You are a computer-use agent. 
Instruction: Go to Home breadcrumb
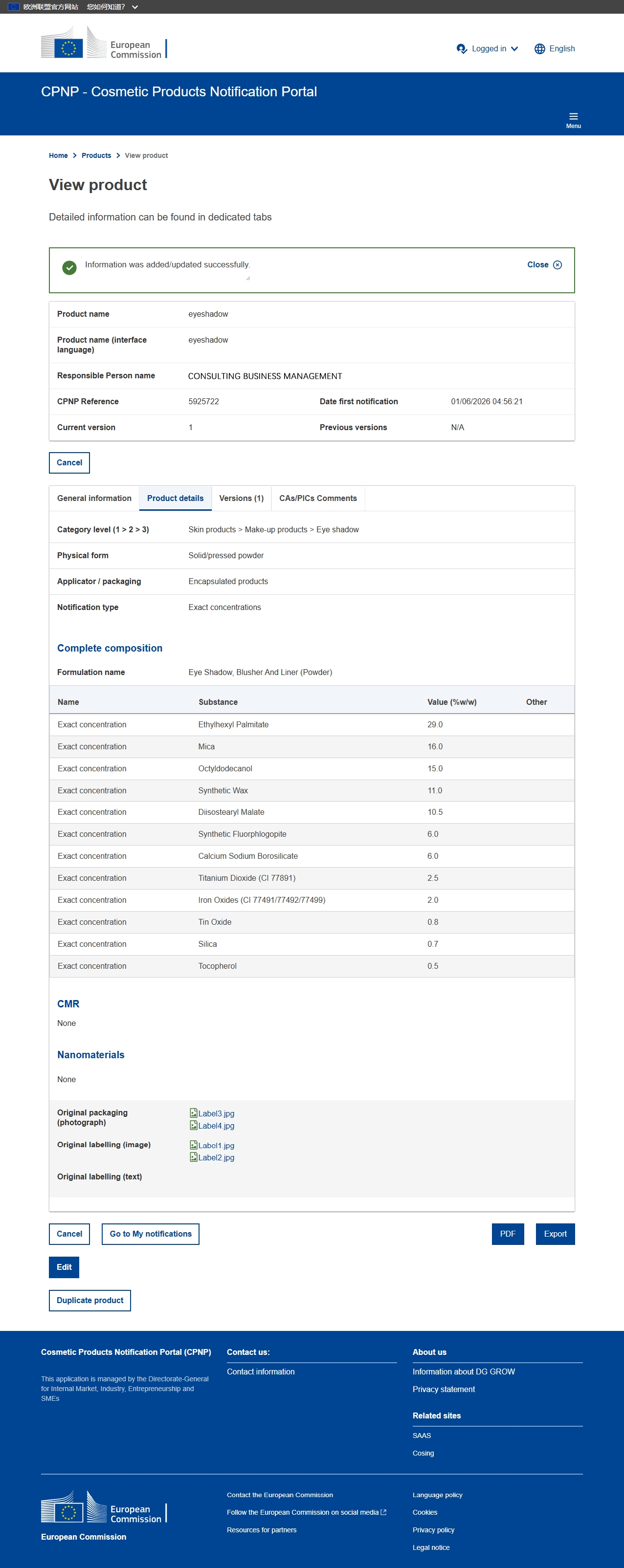(x=59, y=155)
